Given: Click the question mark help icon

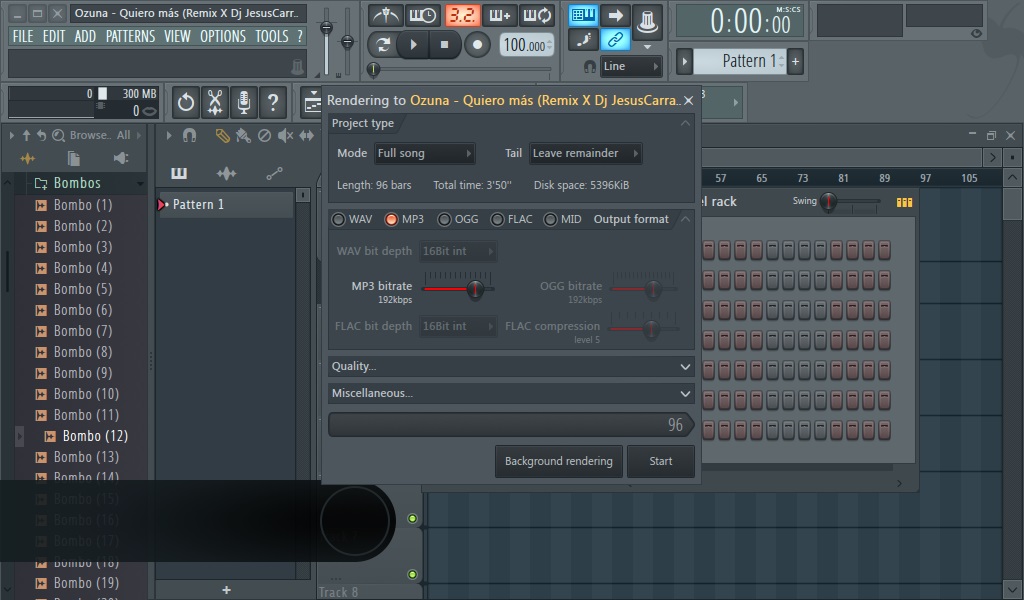Looking at the screenshot, I should (x=273, y=103).
